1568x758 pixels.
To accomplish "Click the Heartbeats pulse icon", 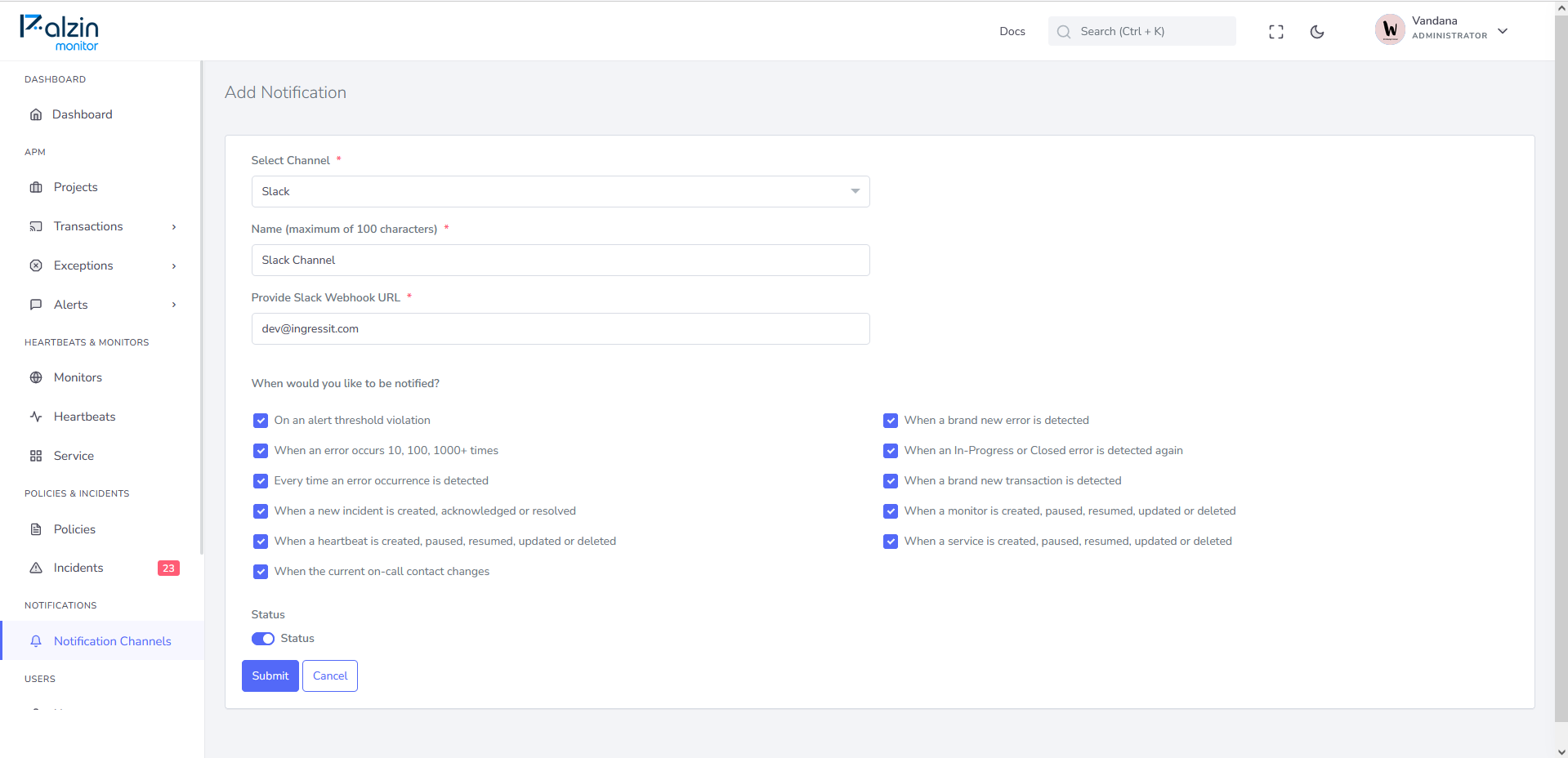I will click(x=36, y=417).
